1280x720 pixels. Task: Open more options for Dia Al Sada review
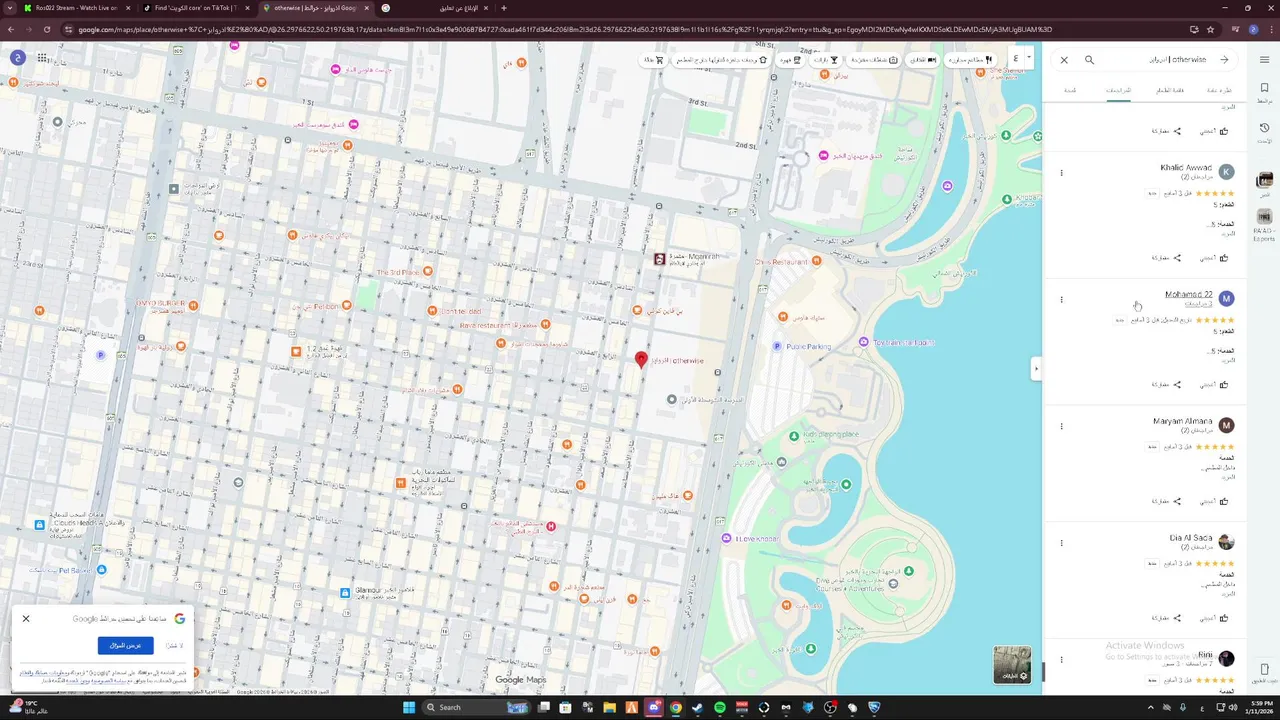point(1062,543)
